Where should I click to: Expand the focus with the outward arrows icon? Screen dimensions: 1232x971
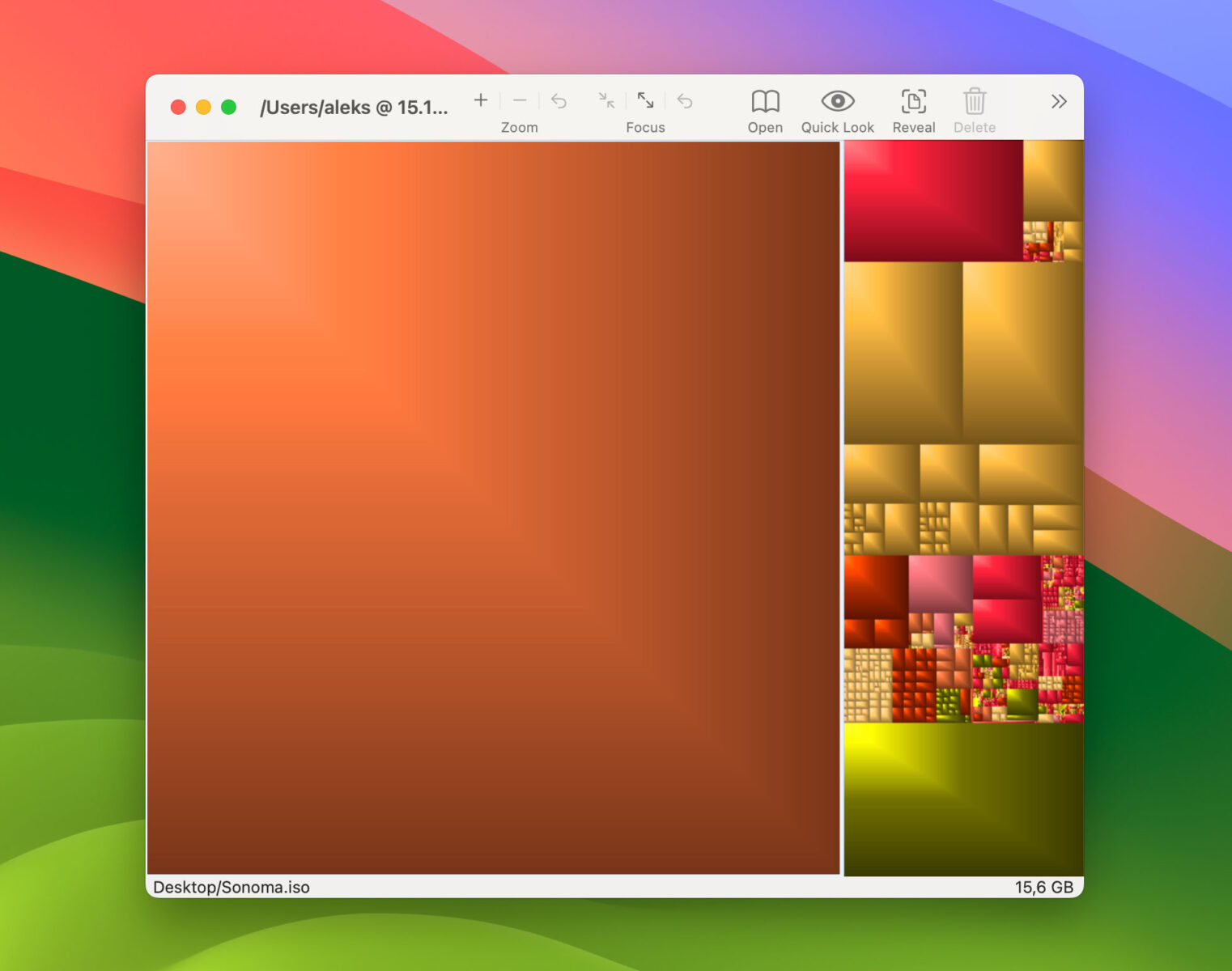click(x=645, y=100)
